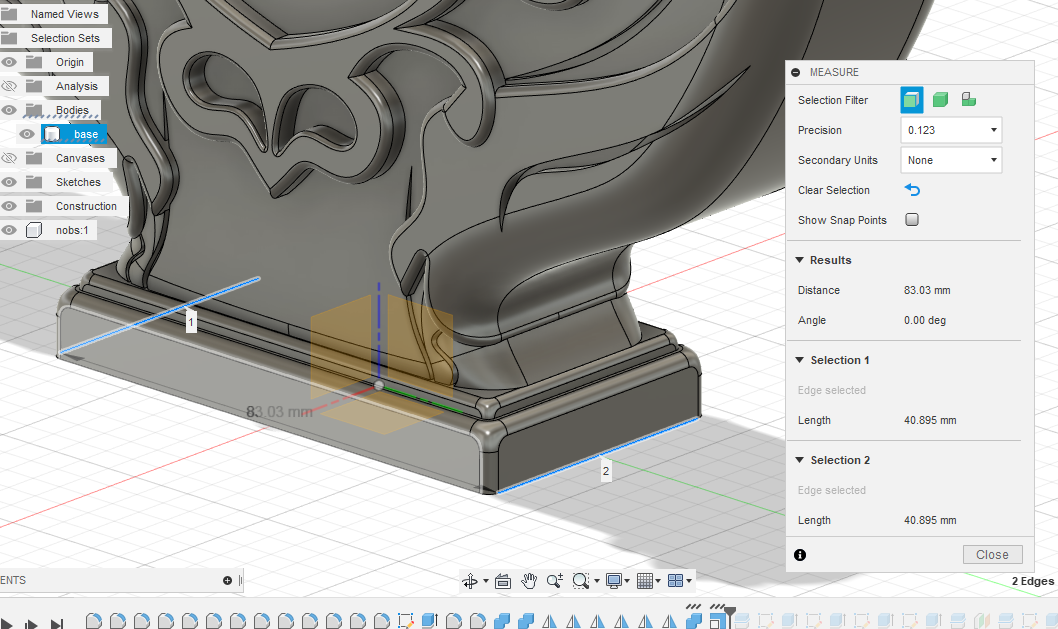
Task: Open Display Settings monitor dropdown
Action: pyautogui.click(x=614, y=580)
